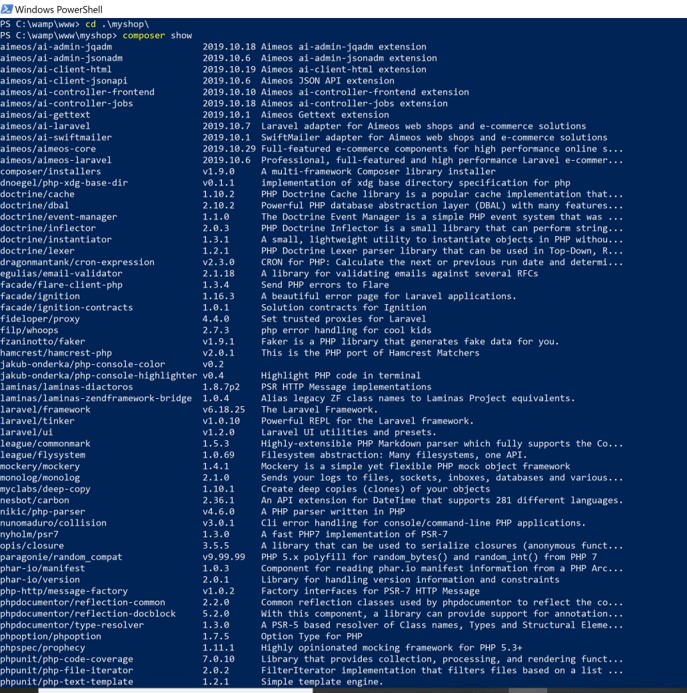The width and height of the screenshot is (687, 693).
Task: Click 'The Laravel Framework.' description text
Action: click(319, 410)
